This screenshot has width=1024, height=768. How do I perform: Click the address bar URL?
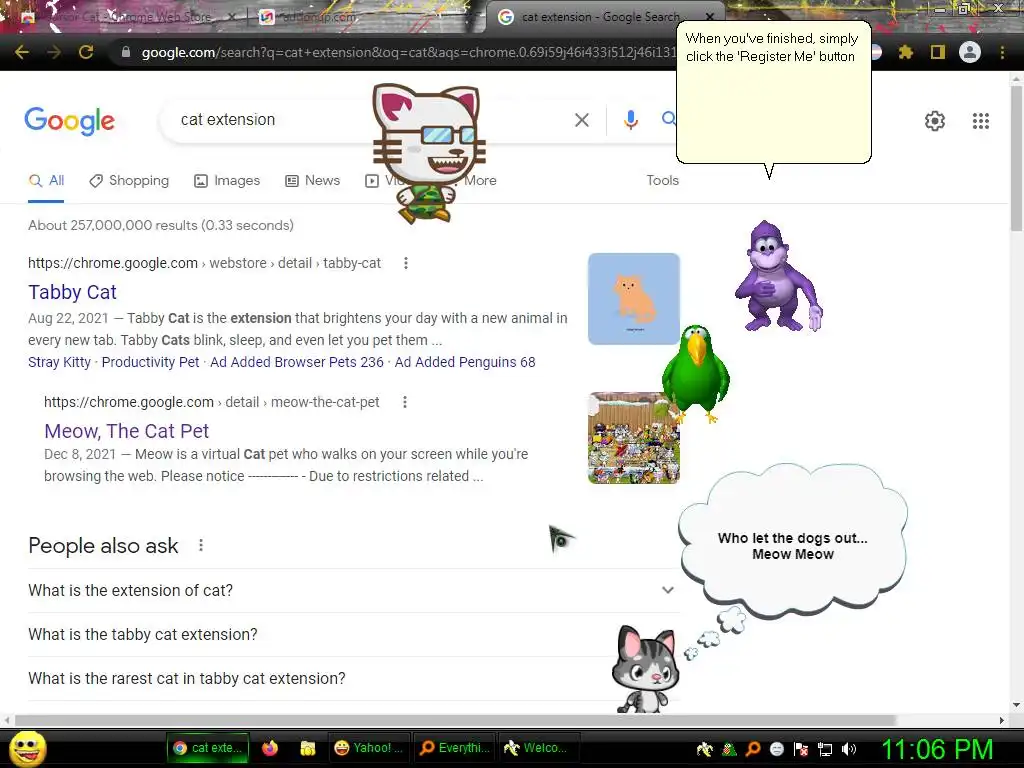click(x=408, y=52)
